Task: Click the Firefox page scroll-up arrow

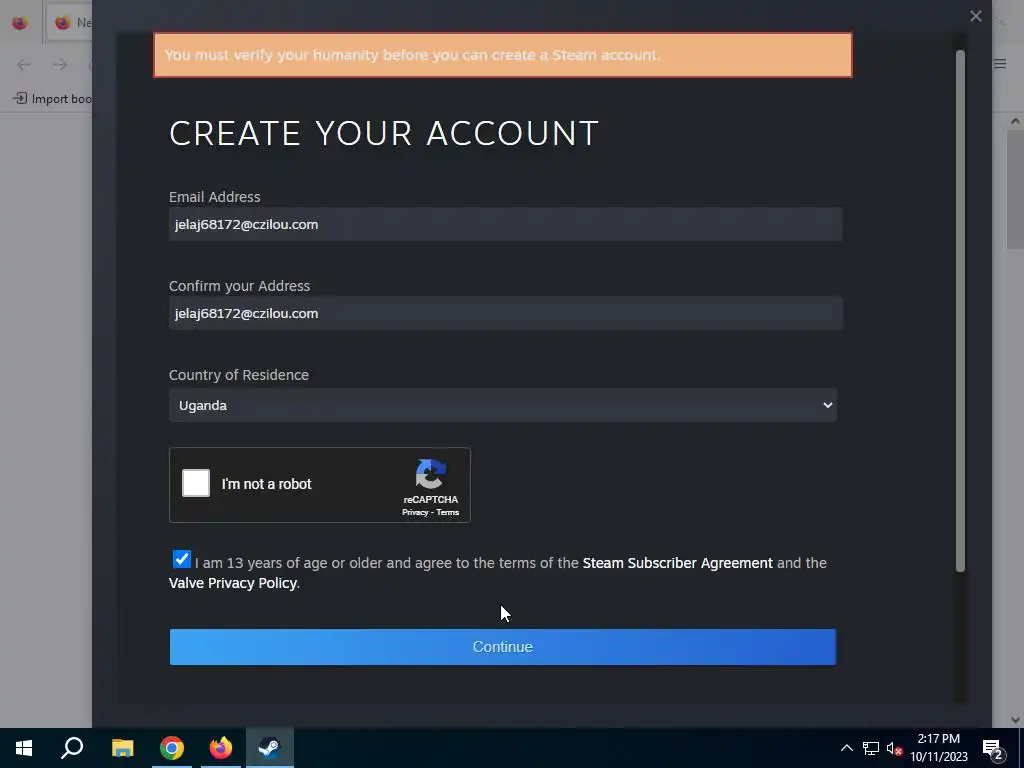Action: tap(1015, 121)
